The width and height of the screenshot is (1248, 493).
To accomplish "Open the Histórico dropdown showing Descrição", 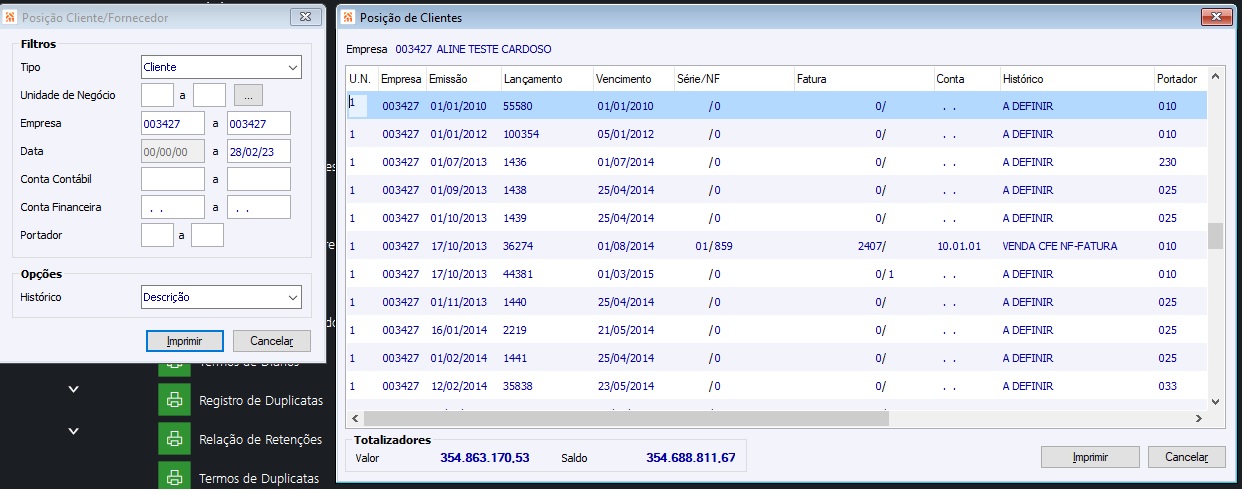I will (x=221, y=297).
